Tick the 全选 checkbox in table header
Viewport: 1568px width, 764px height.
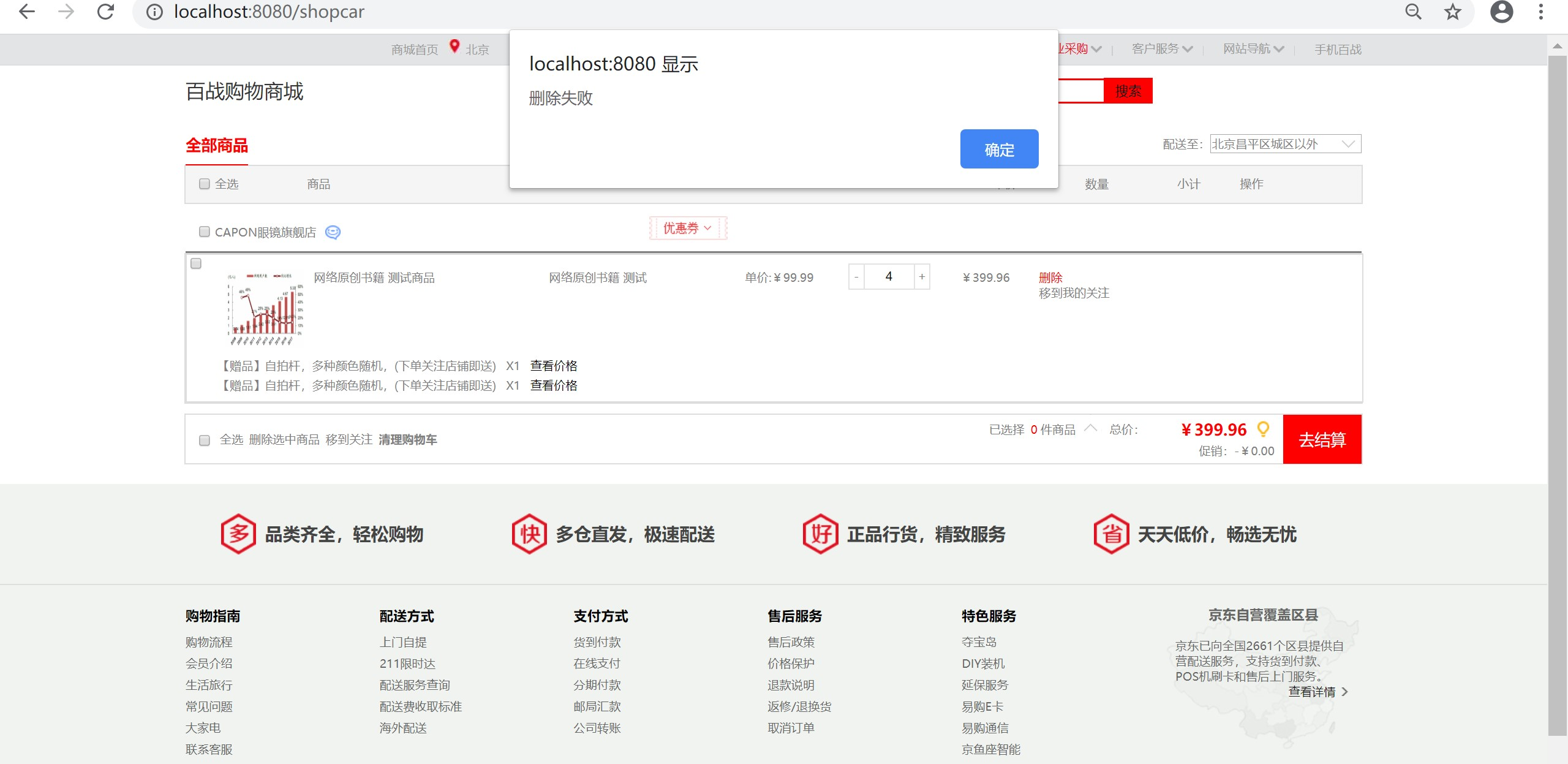click(x=205, y=184)
